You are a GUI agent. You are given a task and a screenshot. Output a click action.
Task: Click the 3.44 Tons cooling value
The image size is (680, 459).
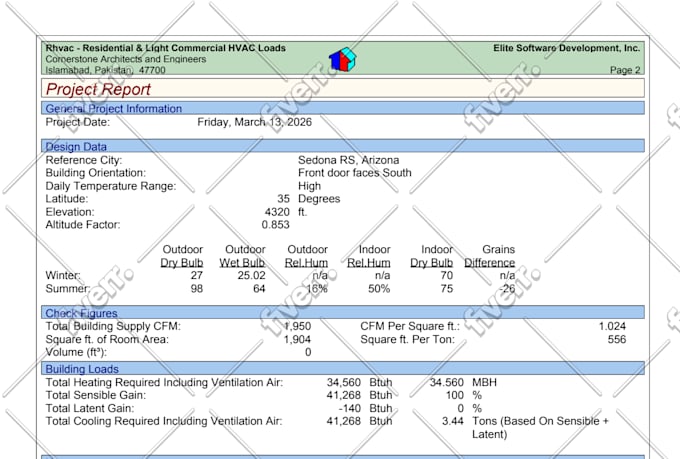point(453,421)
